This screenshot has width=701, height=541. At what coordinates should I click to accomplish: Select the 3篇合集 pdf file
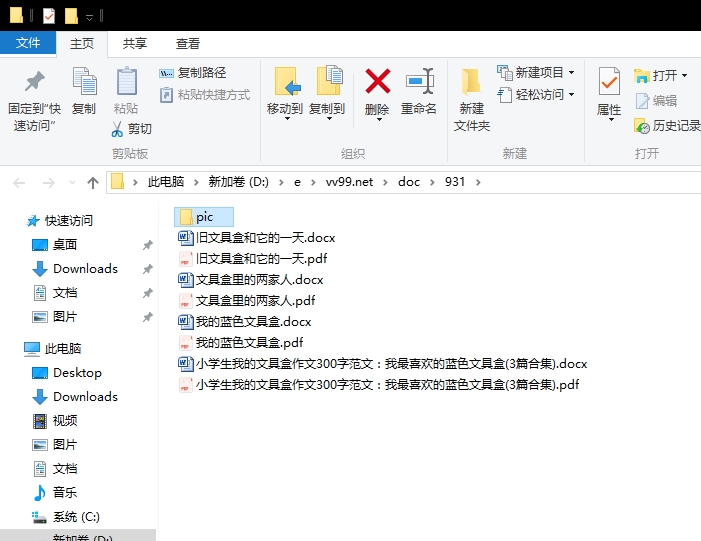coord(379,385)
